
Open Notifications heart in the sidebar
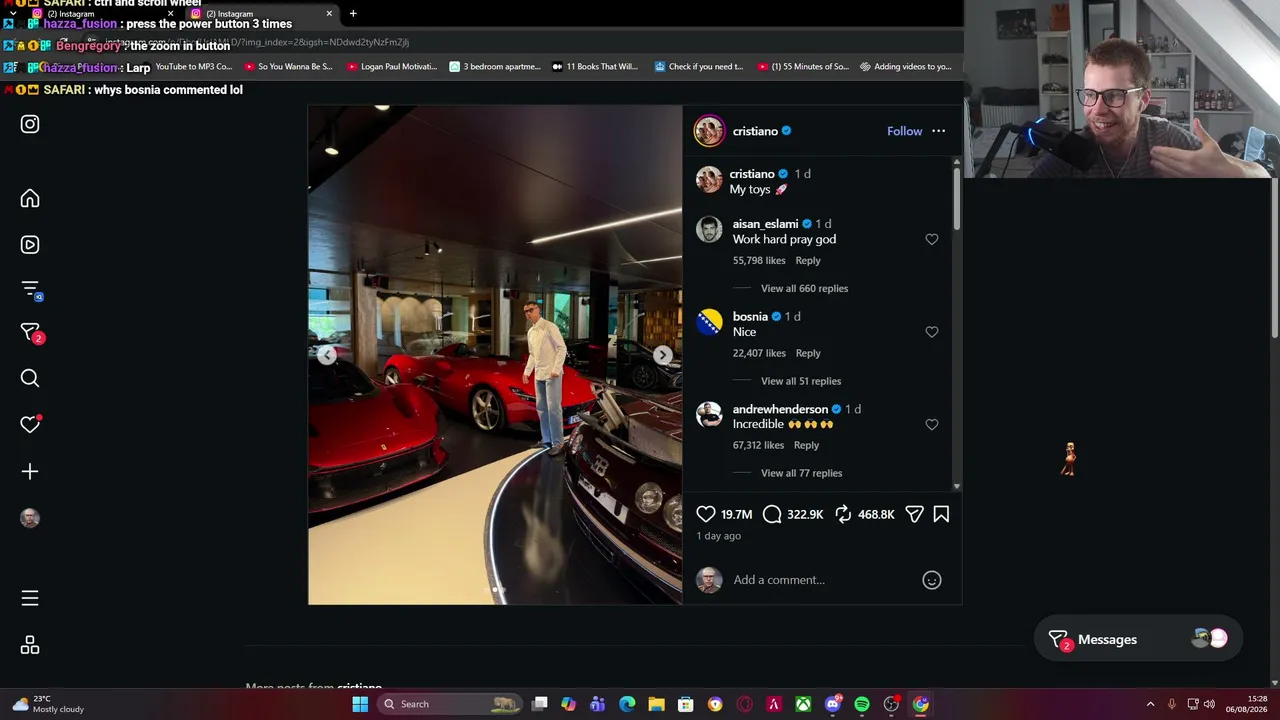[x=30, y=425]
